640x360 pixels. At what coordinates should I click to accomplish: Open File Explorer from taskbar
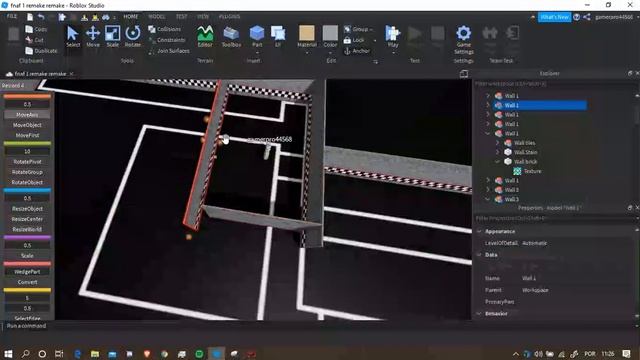(x=95, y=353)
